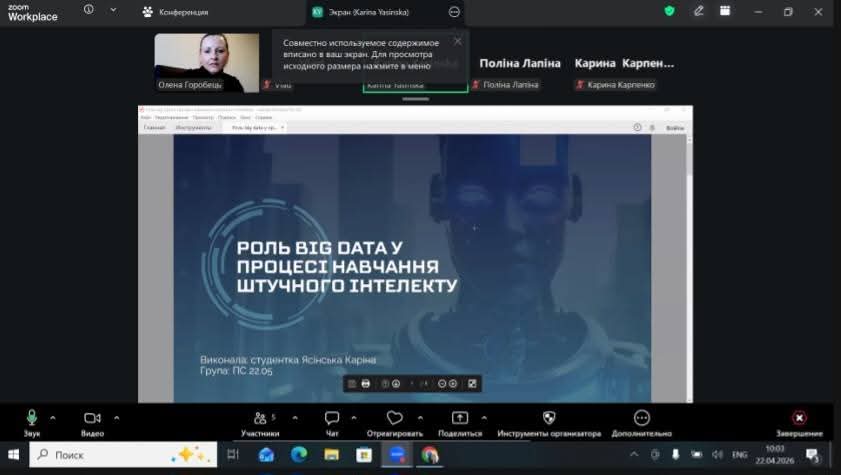841x475 pixels.
Task: Mute microphone with the Звук button
Action: 31,419
